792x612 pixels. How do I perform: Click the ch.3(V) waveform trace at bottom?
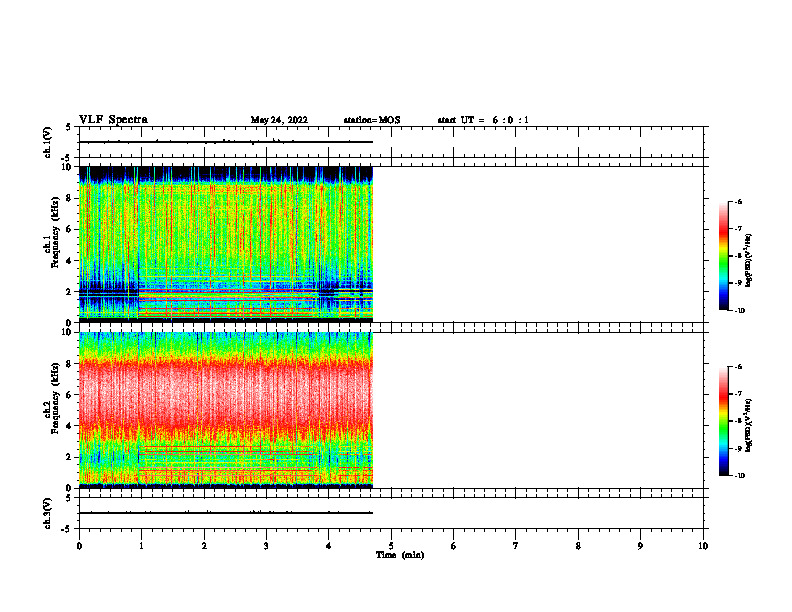coord(226,513)
